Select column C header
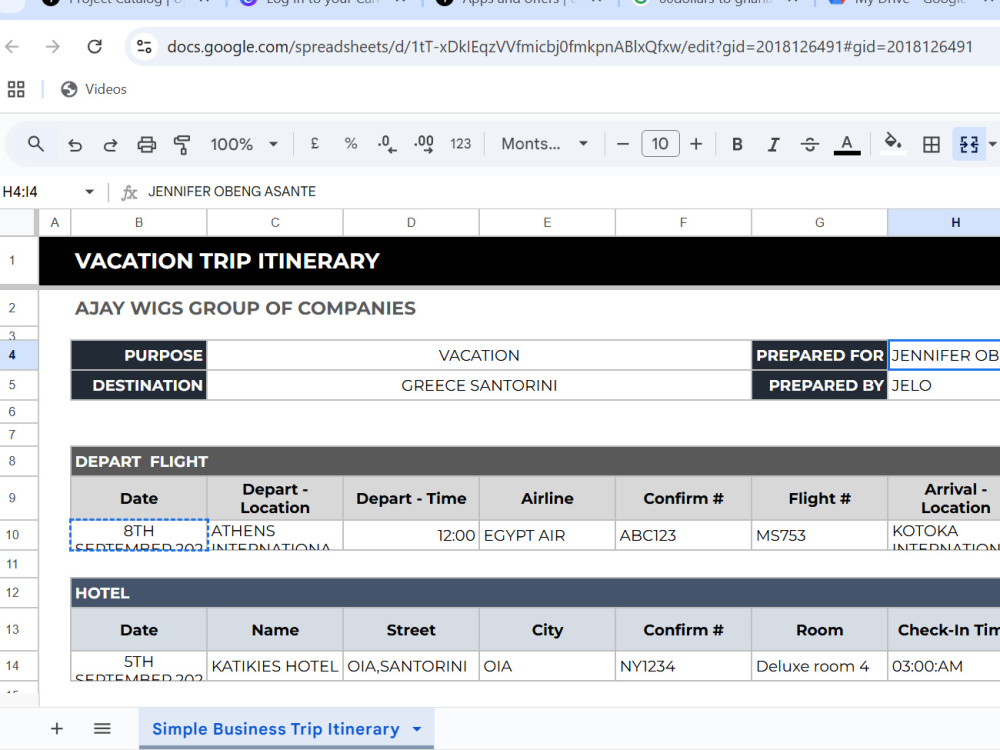Screen dimensions: 1000x750 click(x=275, y=223)
